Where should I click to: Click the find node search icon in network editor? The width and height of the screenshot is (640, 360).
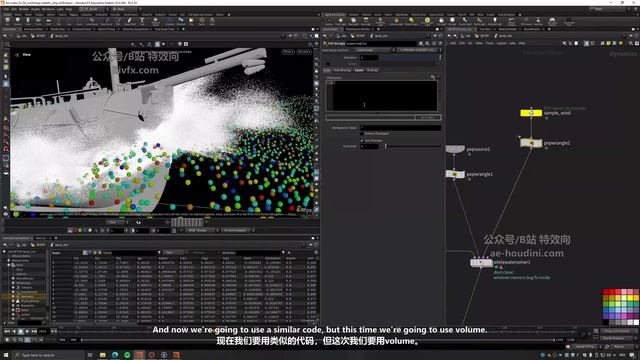pos(631,43)
